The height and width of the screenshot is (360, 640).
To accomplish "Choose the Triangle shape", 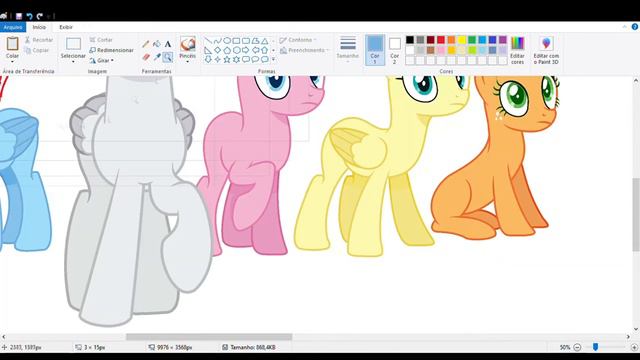I will 264,41.
